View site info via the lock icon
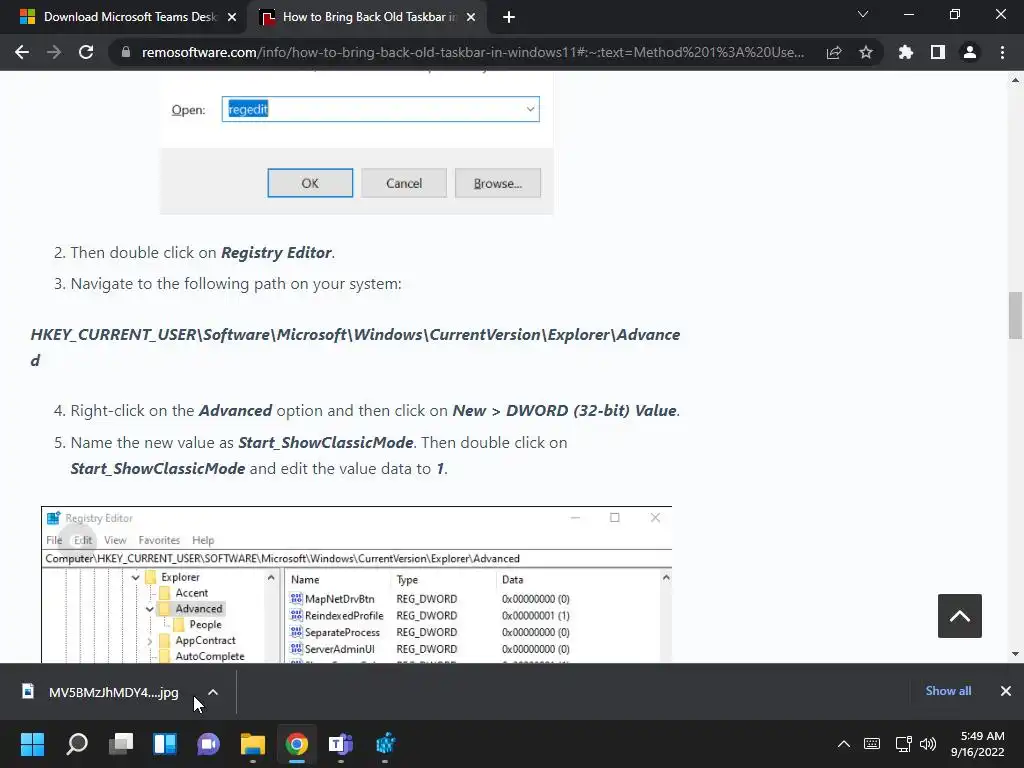Screen dimensions: 1024x768 pos(125,52)
